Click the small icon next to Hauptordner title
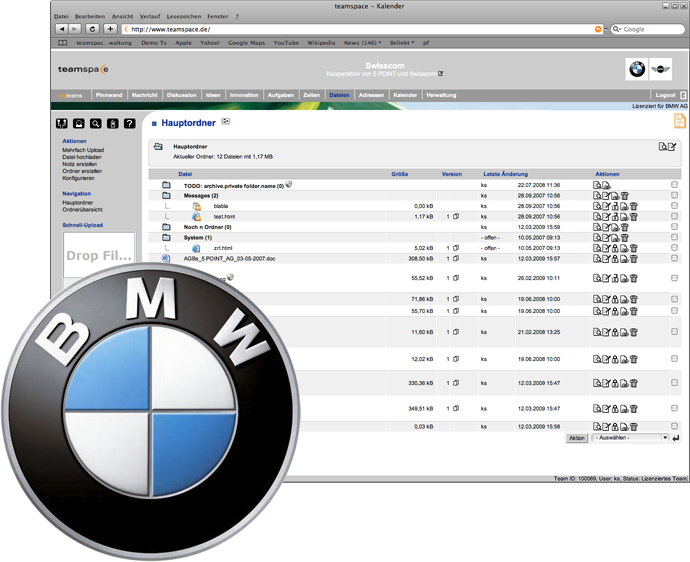Viewport: 690px width, 562px height. [226, 121]
